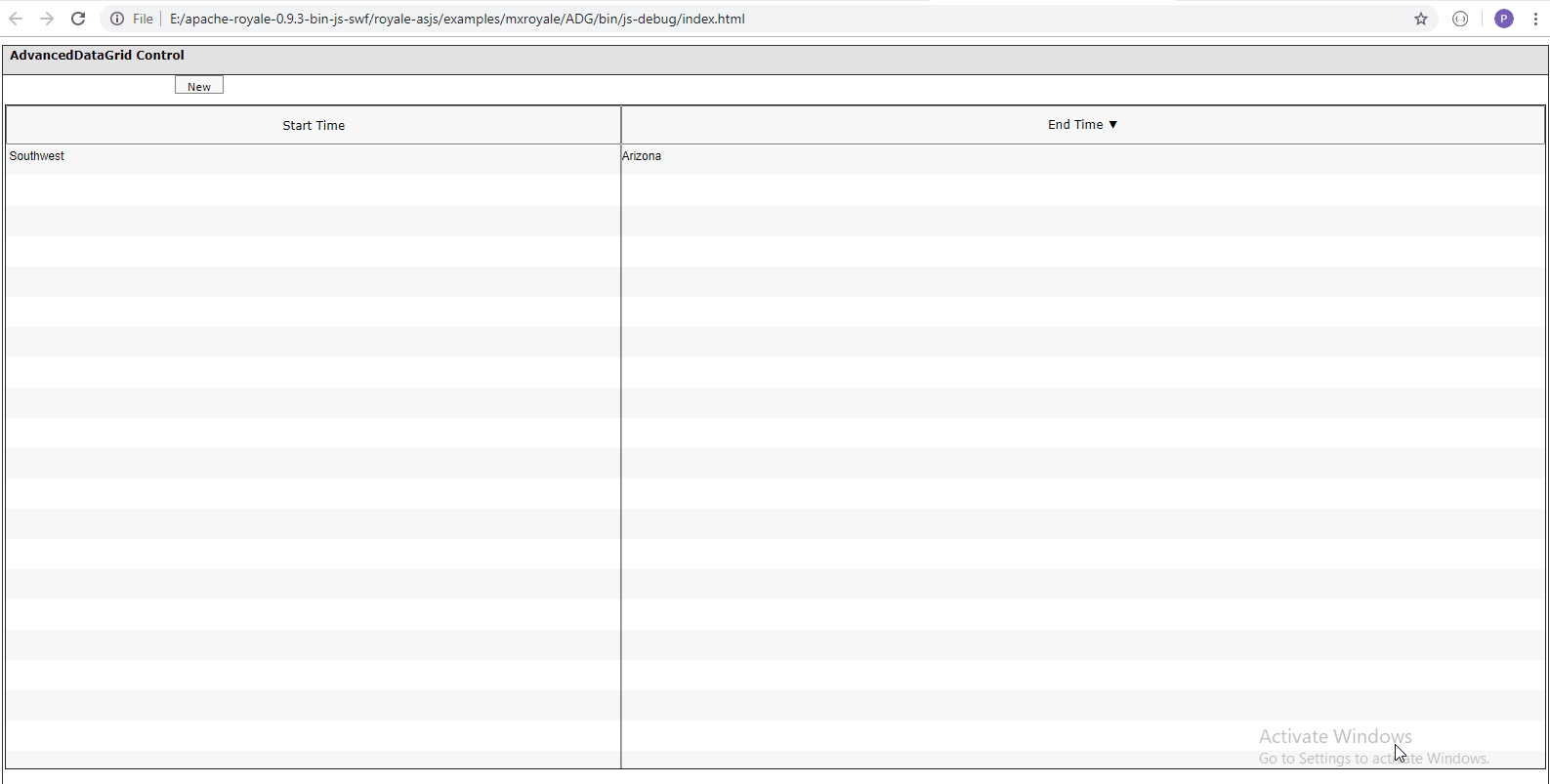
Task: Click the address bar URL
Action: 457,19
